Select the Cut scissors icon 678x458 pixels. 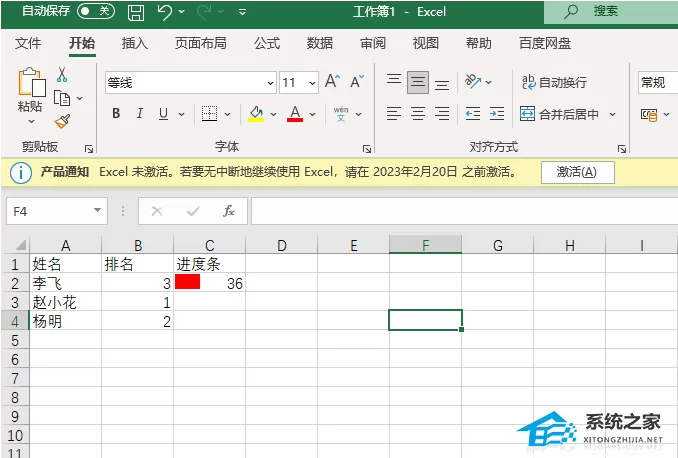pos(62,75)
